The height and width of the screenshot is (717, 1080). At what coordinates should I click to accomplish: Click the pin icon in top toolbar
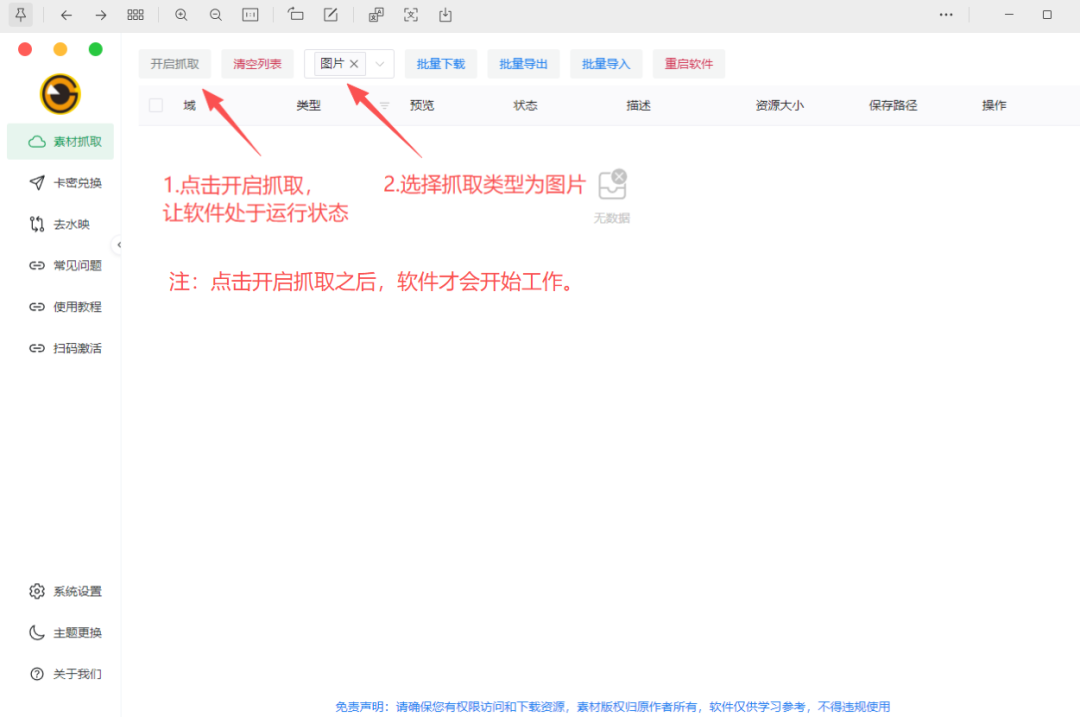20,15
